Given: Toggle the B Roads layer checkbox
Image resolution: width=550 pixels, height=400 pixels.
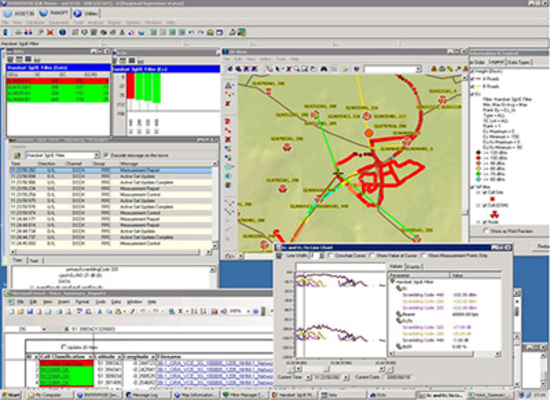Looking at the screenshot, I should pos(472,86).
